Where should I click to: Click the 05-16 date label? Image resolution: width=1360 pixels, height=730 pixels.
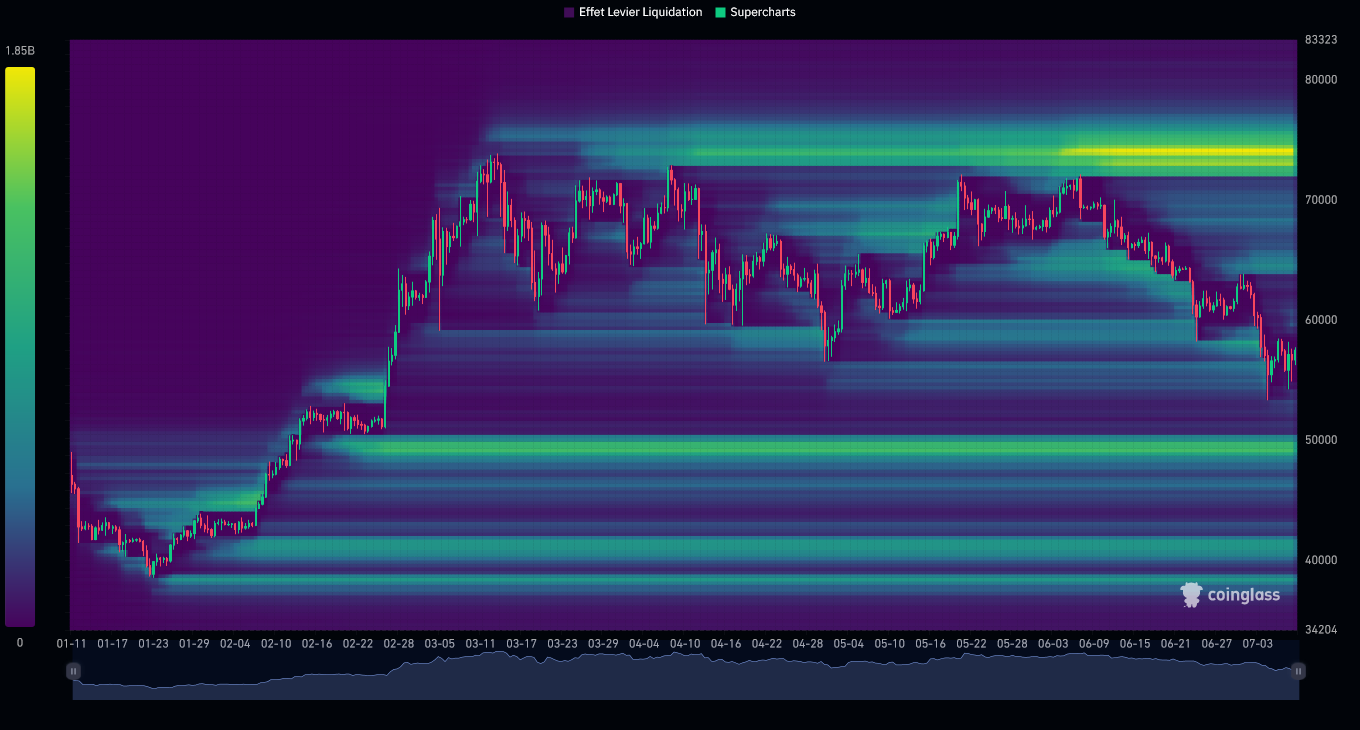[931, 644]
